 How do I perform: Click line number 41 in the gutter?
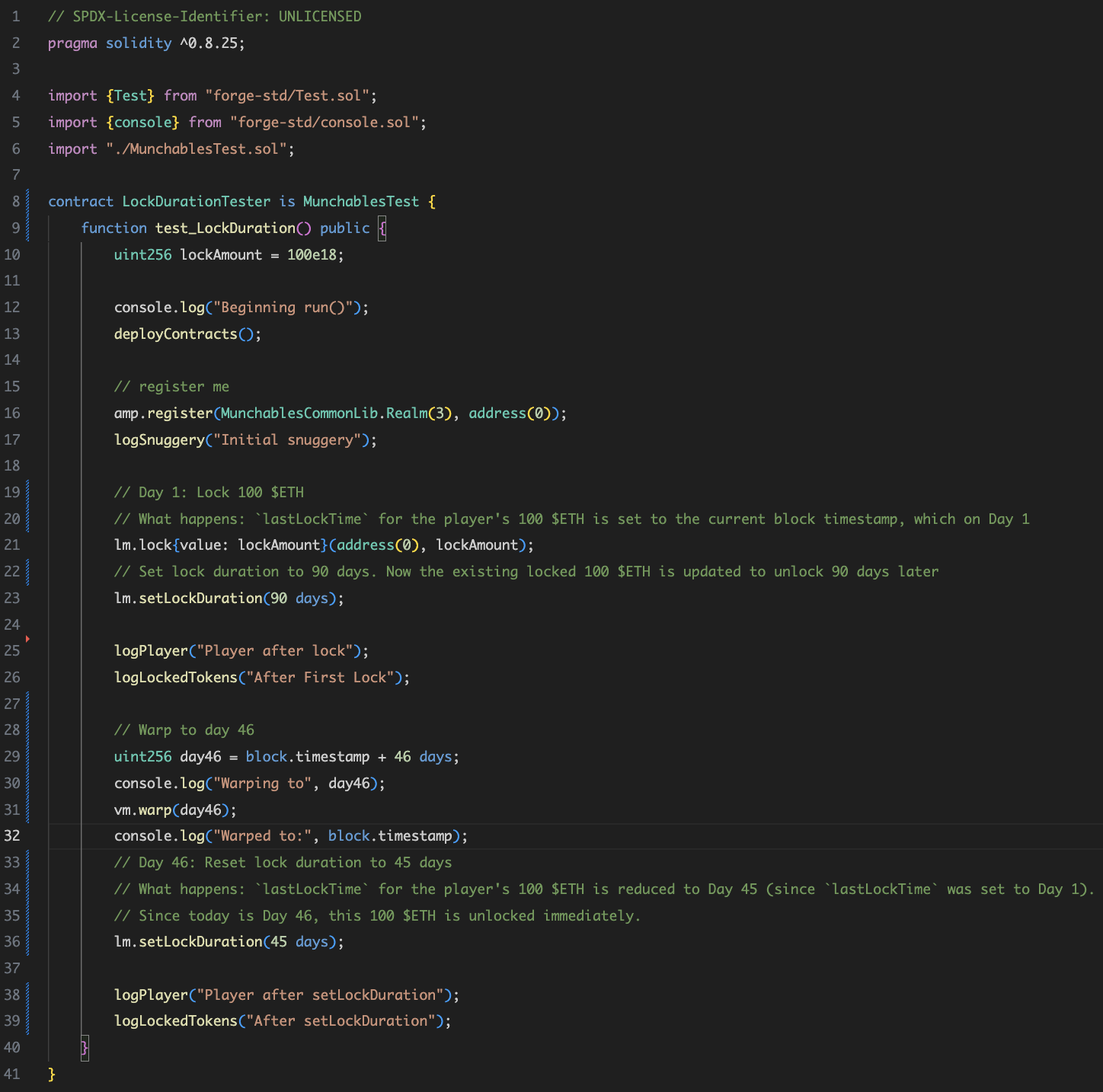click(x=11, y=1074)
